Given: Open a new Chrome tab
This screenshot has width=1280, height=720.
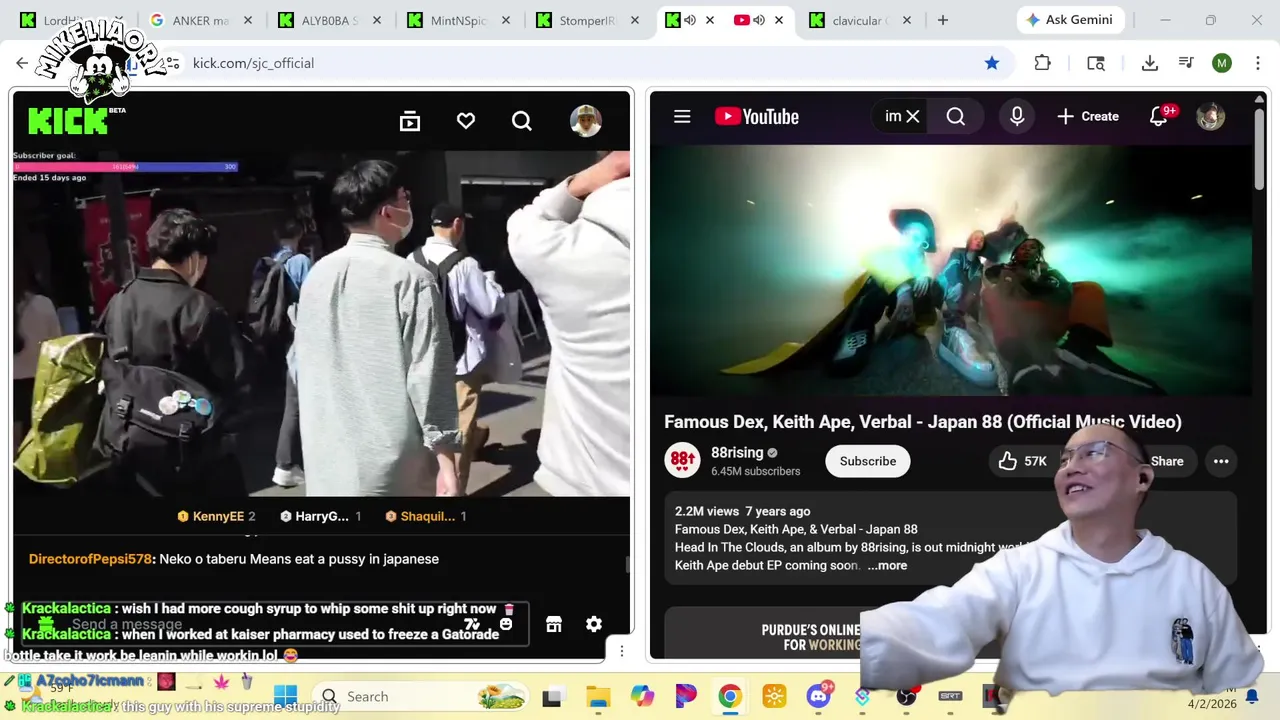Looking at the screenshot, I should [943, 20].
